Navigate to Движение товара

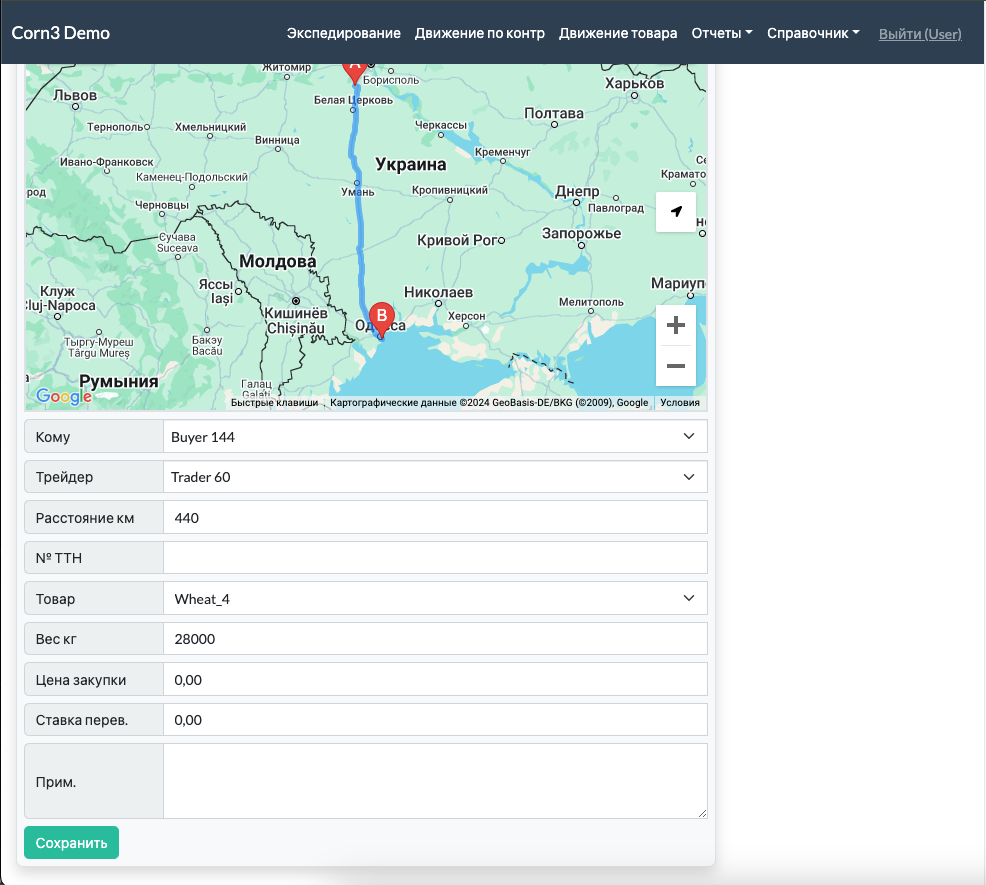(618, 33)
